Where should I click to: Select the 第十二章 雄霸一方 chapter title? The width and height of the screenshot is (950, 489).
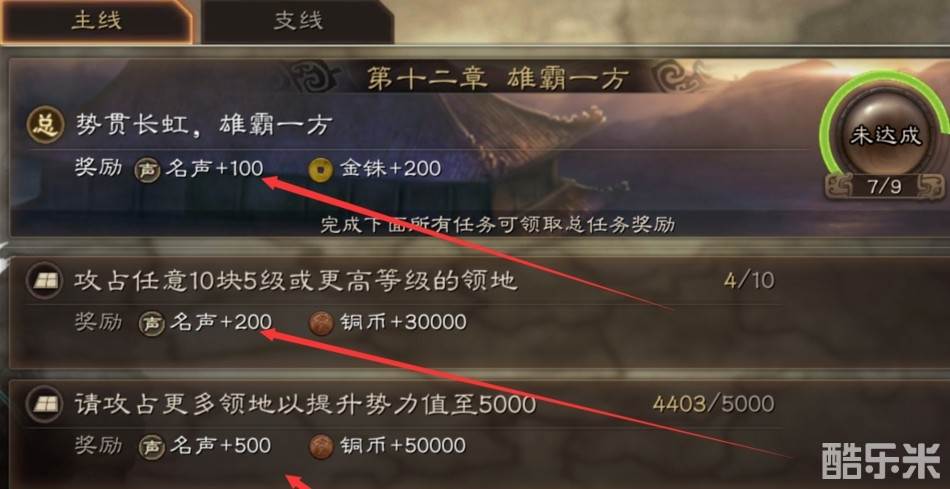[498, 79]
